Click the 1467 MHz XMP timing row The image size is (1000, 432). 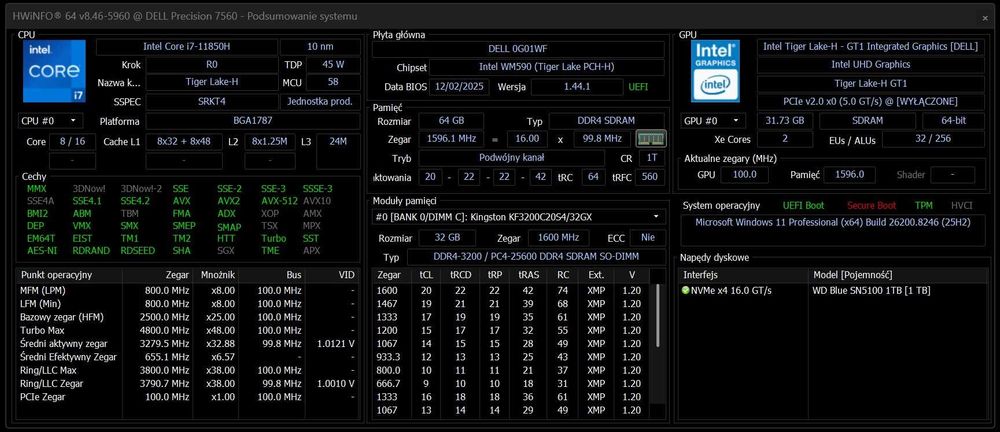512,304
